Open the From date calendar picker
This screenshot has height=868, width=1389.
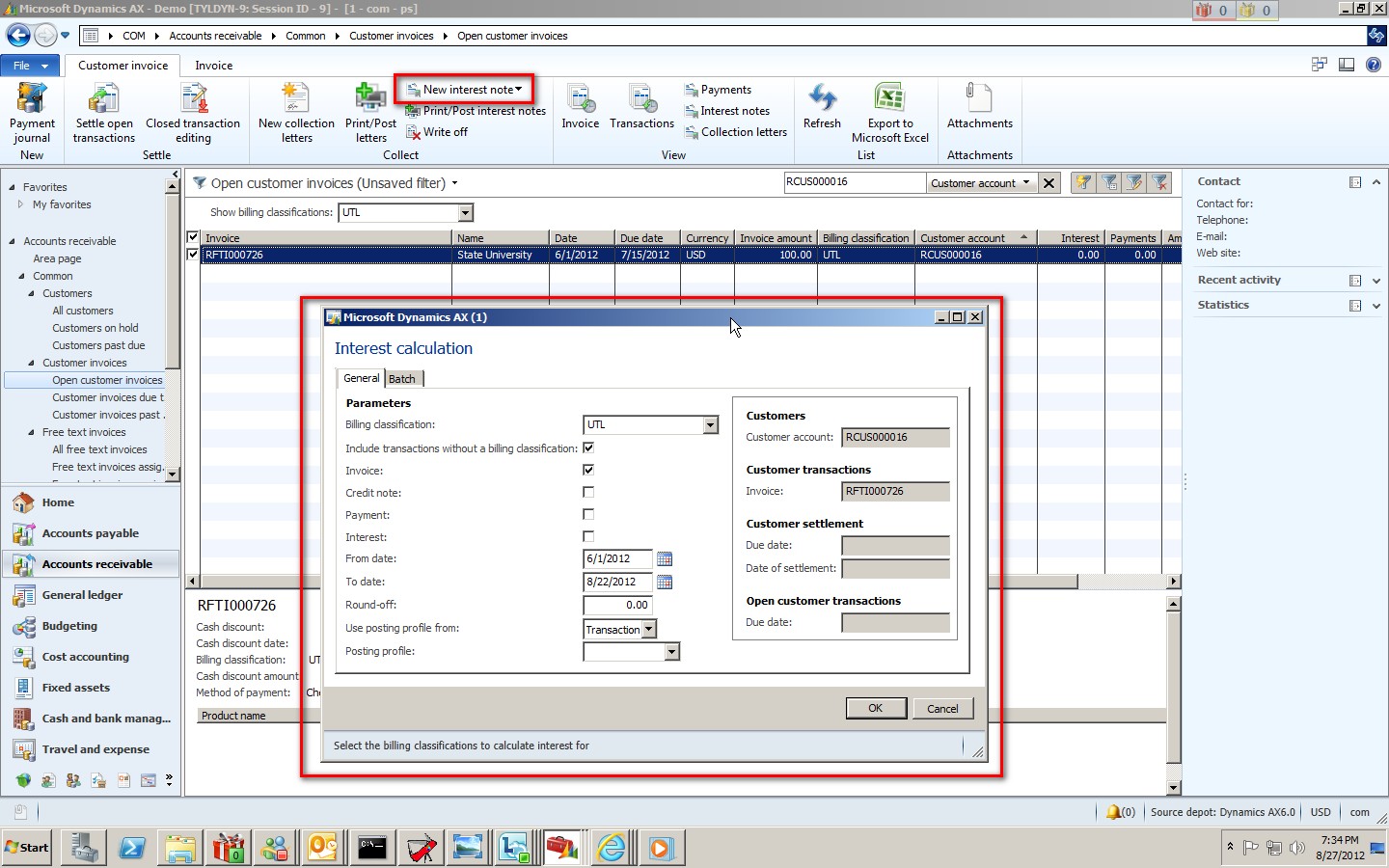click(665, 559)
